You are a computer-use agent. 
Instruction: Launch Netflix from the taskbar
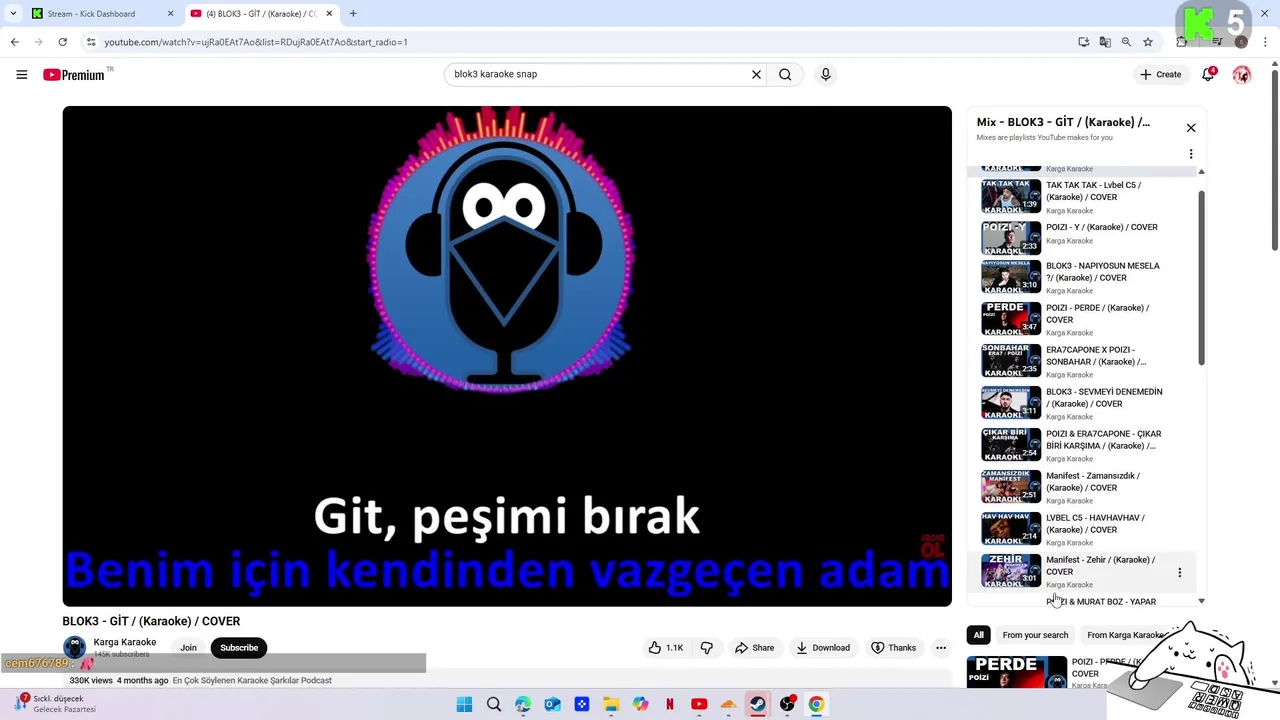pyautogui.click(x=670, y=704)
